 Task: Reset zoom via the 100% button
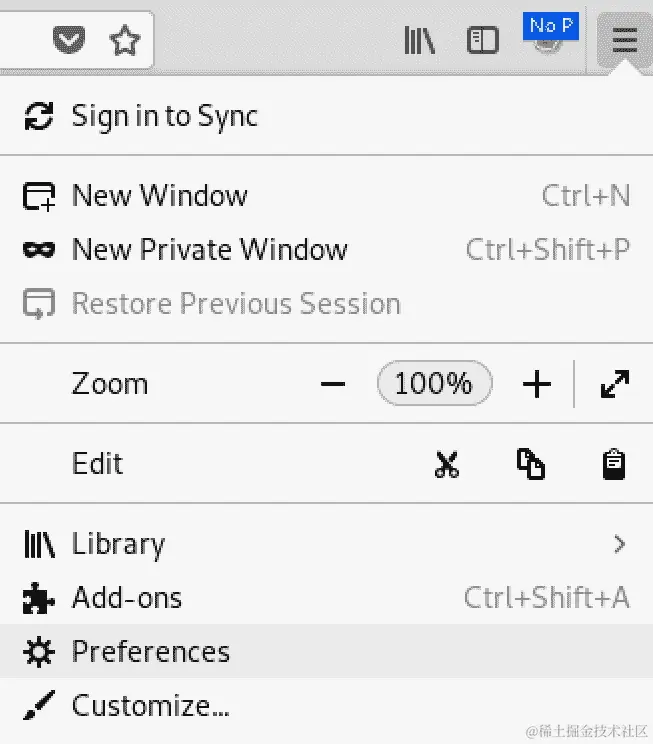click(434, 383)
